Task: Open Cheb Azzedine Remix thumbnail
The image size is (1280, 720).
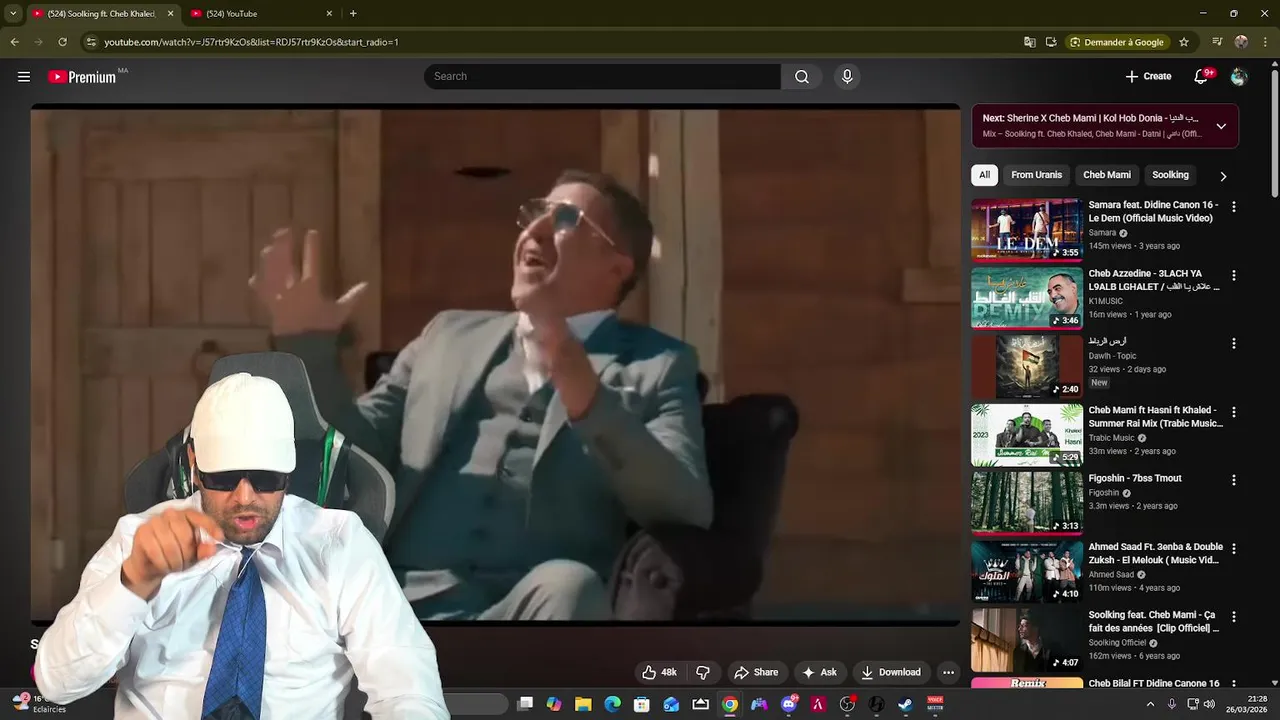Action: [1027, 297]
